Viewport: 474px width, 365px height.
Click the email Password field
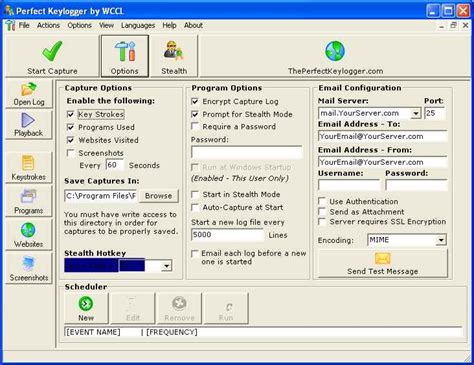[416, 185]
